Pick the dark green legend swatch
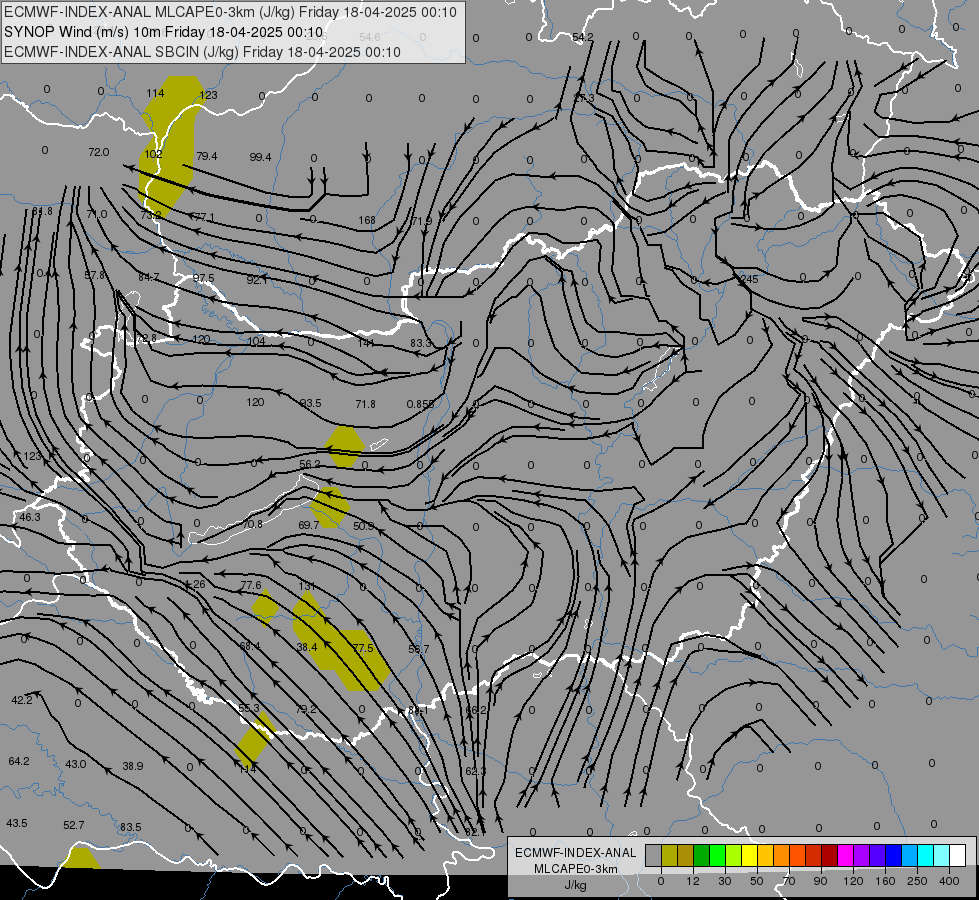 [x=702, y=855]
